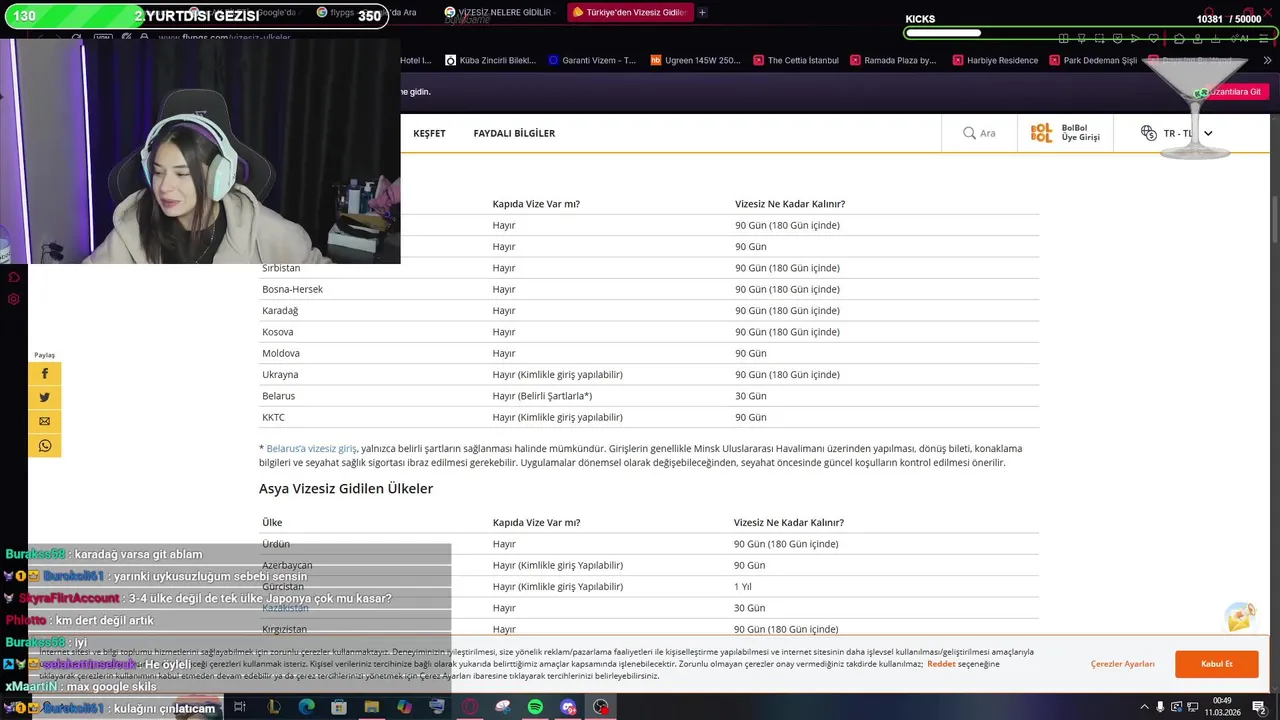Open File Explorer from the taskbar
1280x720 pixels.
pos(372,707)
